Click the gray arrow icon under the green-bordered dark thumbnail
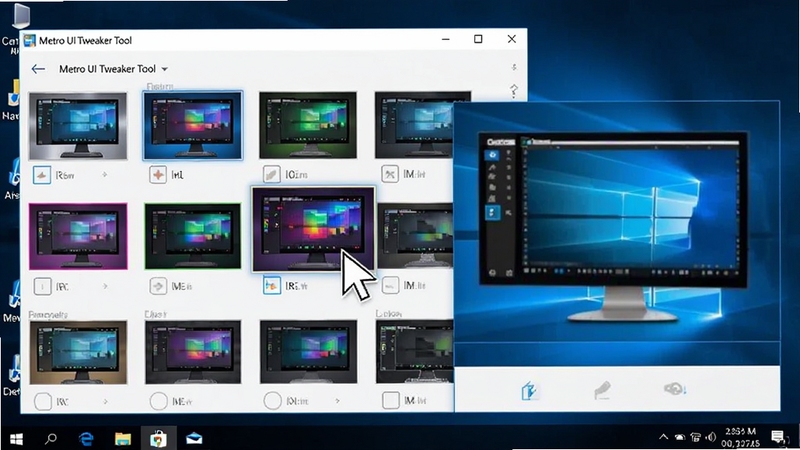The width and height of the screenshot is (800, 450). tap(158, 286)
